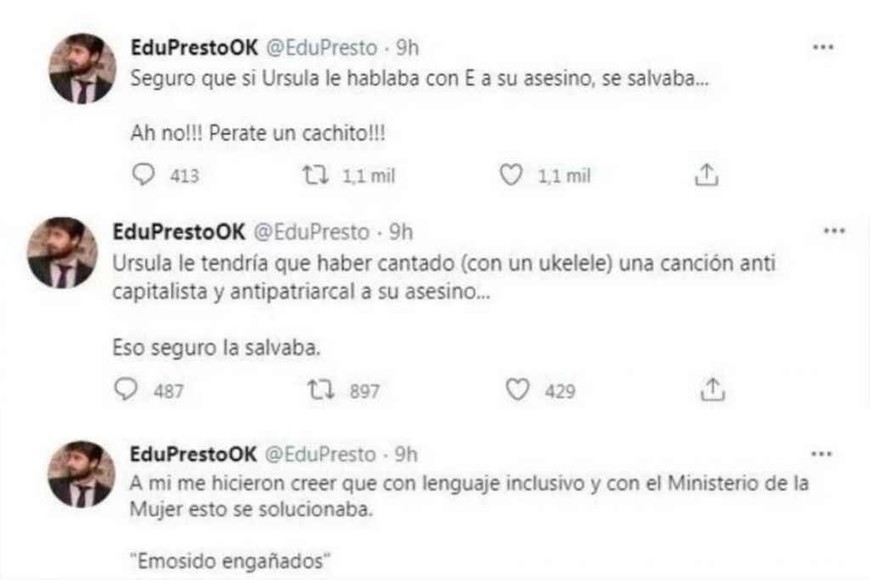870x580 pixels.
Task: Open EduPrestoOK name on third tweet
Action: [x=193, y=455]
